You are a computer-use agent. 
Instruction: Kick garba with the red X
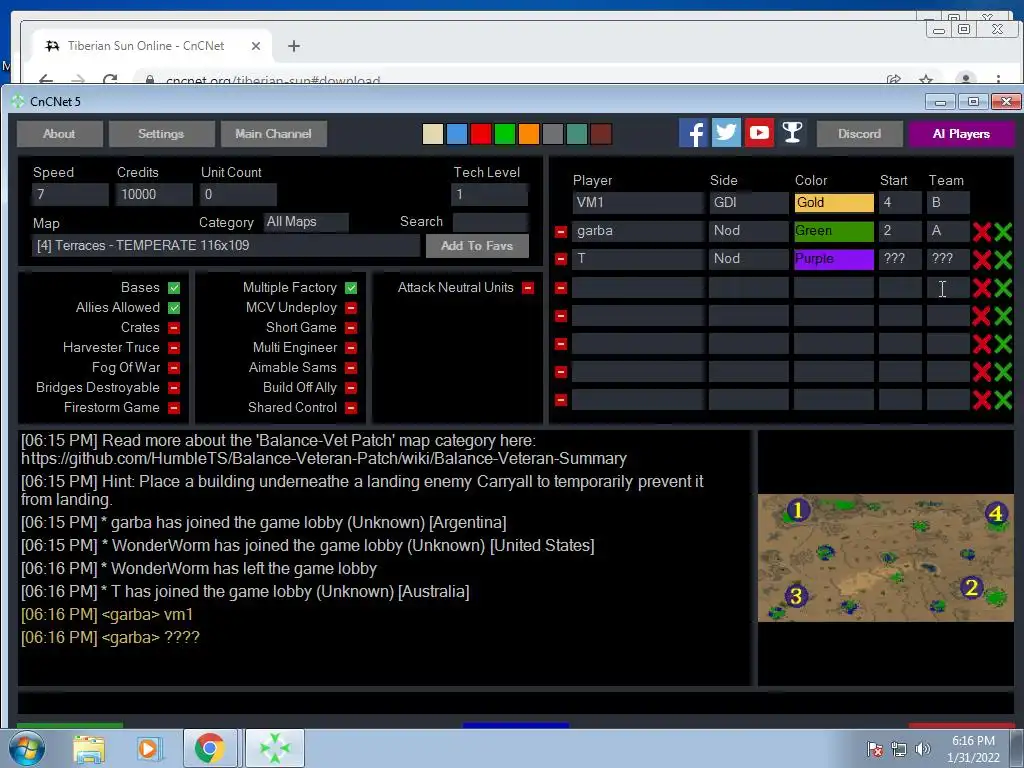[982, 231]
